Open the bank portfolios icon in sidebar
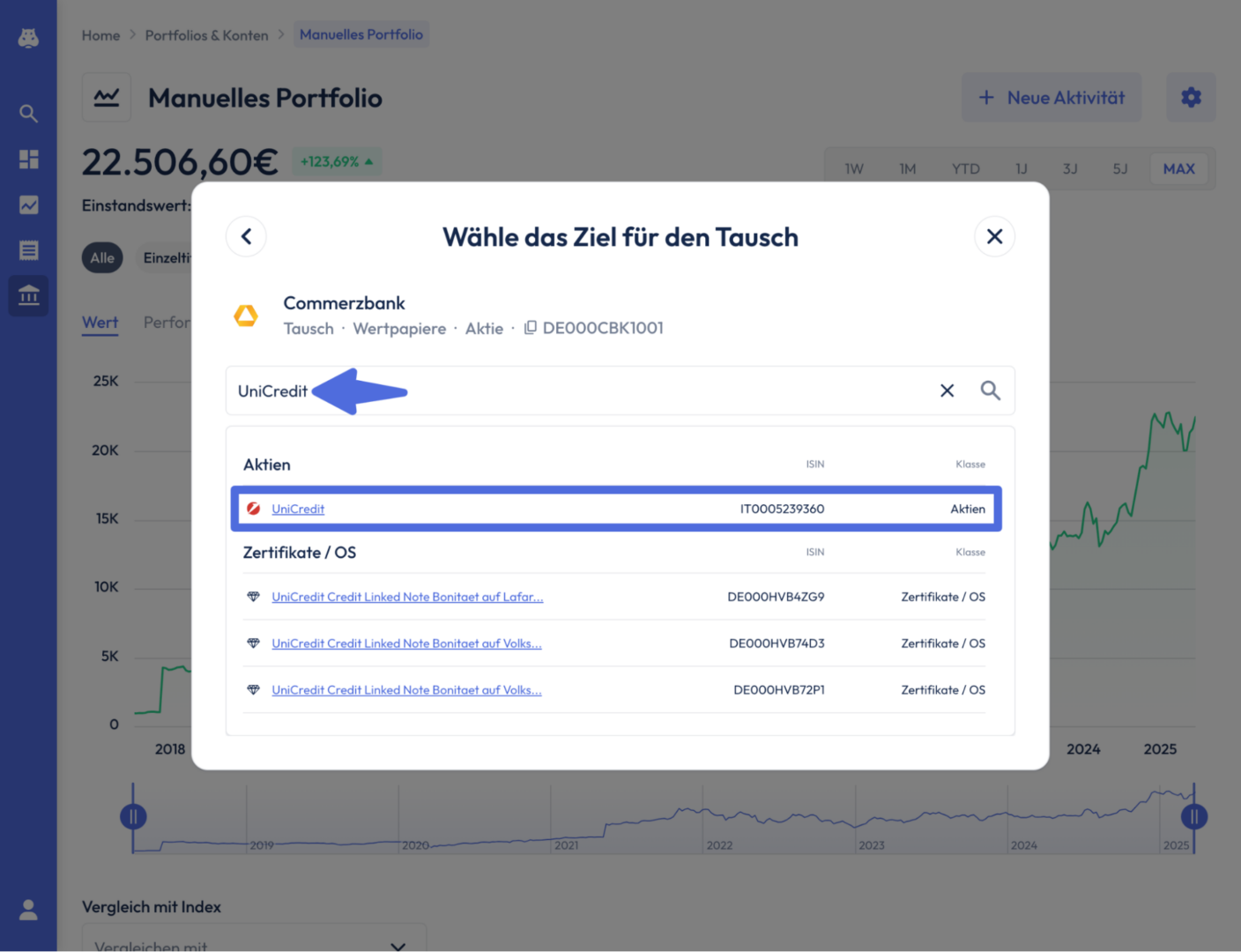The height and width of the screenshot is (952, 1241). click(x=28, y=295)
